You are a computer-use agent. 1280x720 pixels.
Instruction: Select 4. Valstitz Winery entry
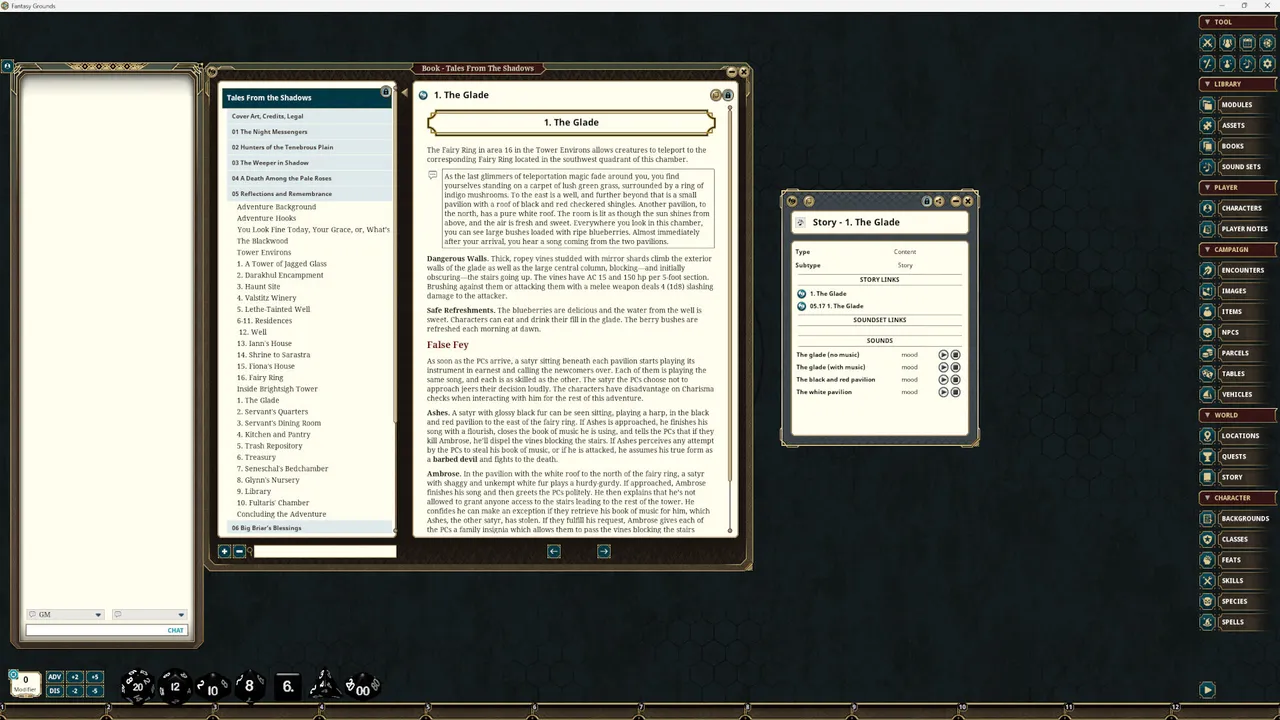point(267,298)
